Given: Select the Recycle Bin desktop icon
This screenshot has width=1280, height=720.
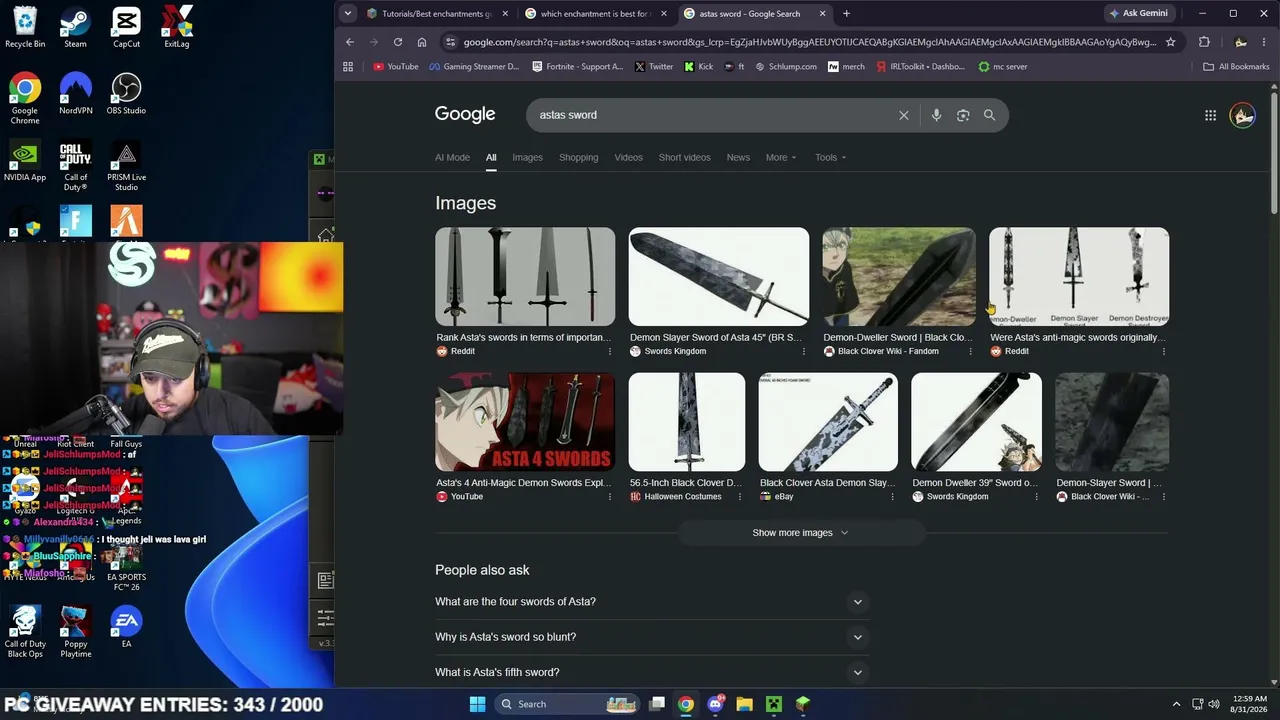Looking at the screenshot, I should (25, 28).
